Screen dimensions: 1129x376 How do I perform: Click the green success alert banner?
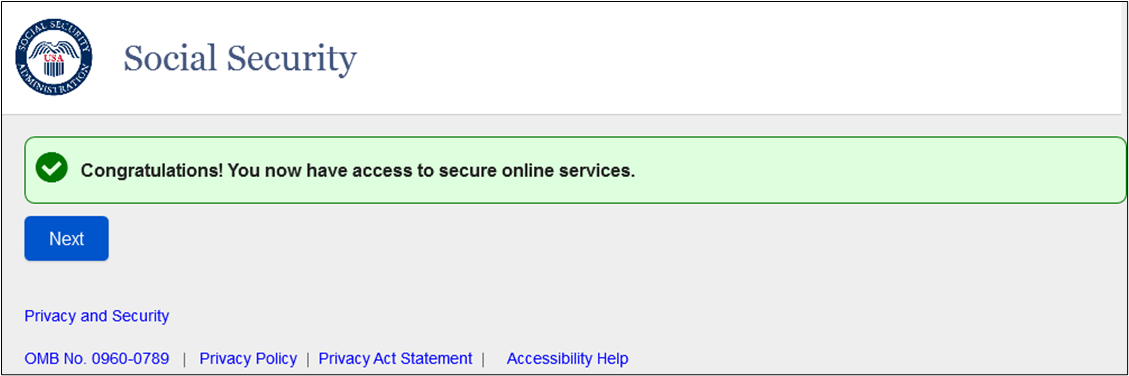[x=575, y=170]
